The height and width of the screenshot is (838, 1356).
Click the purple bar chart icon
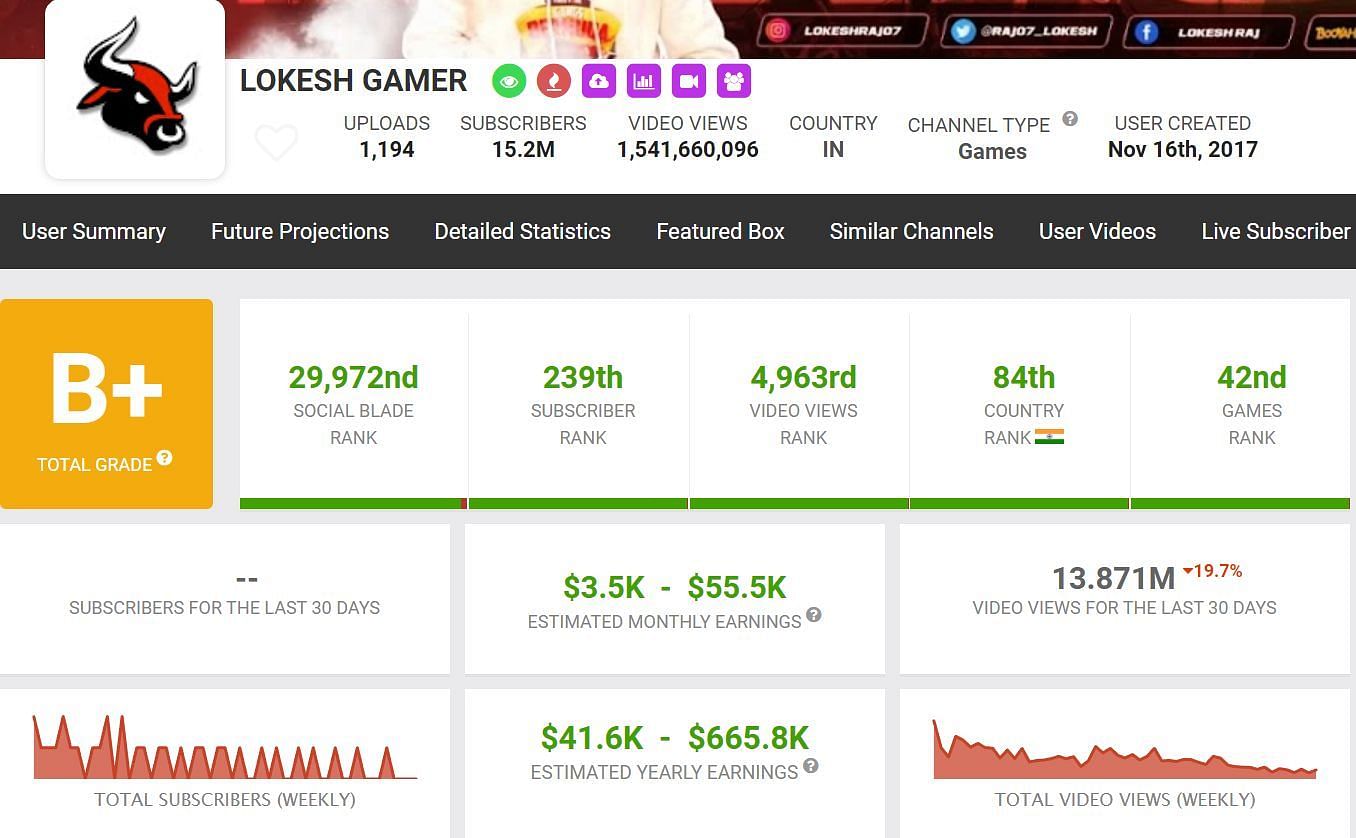click(644, 81)
